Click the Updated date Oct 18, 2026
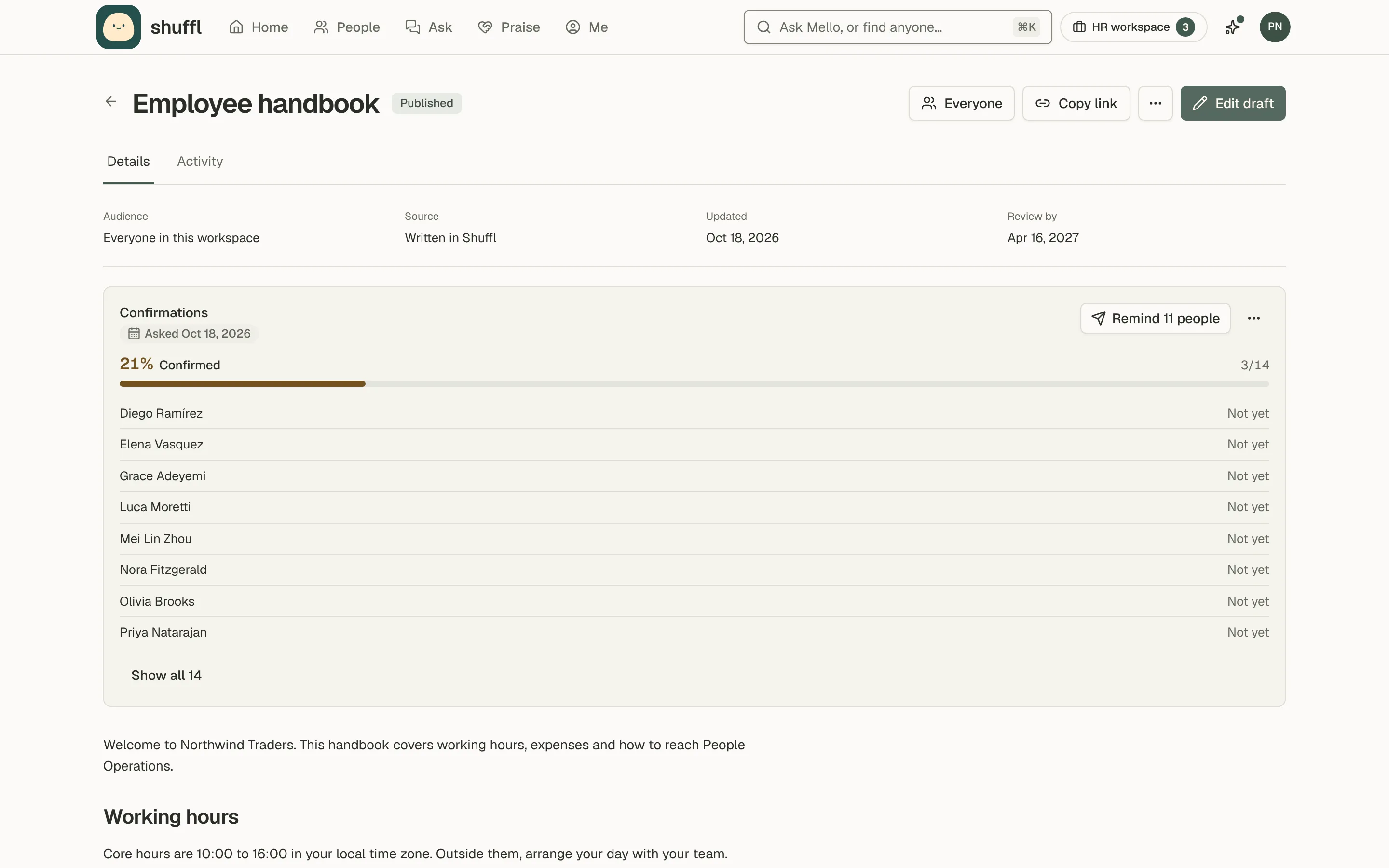This screenshot has height=868, width=1389. tap(742, 238)
